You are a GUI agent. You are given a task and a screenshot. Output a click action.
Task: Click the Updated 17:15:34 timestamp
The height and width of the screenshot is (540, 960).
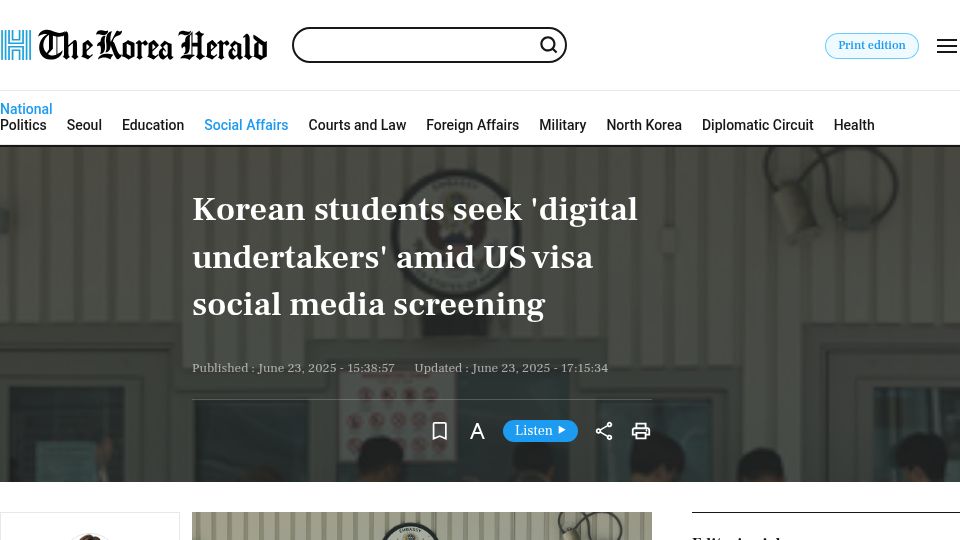(x=511, y=368)
